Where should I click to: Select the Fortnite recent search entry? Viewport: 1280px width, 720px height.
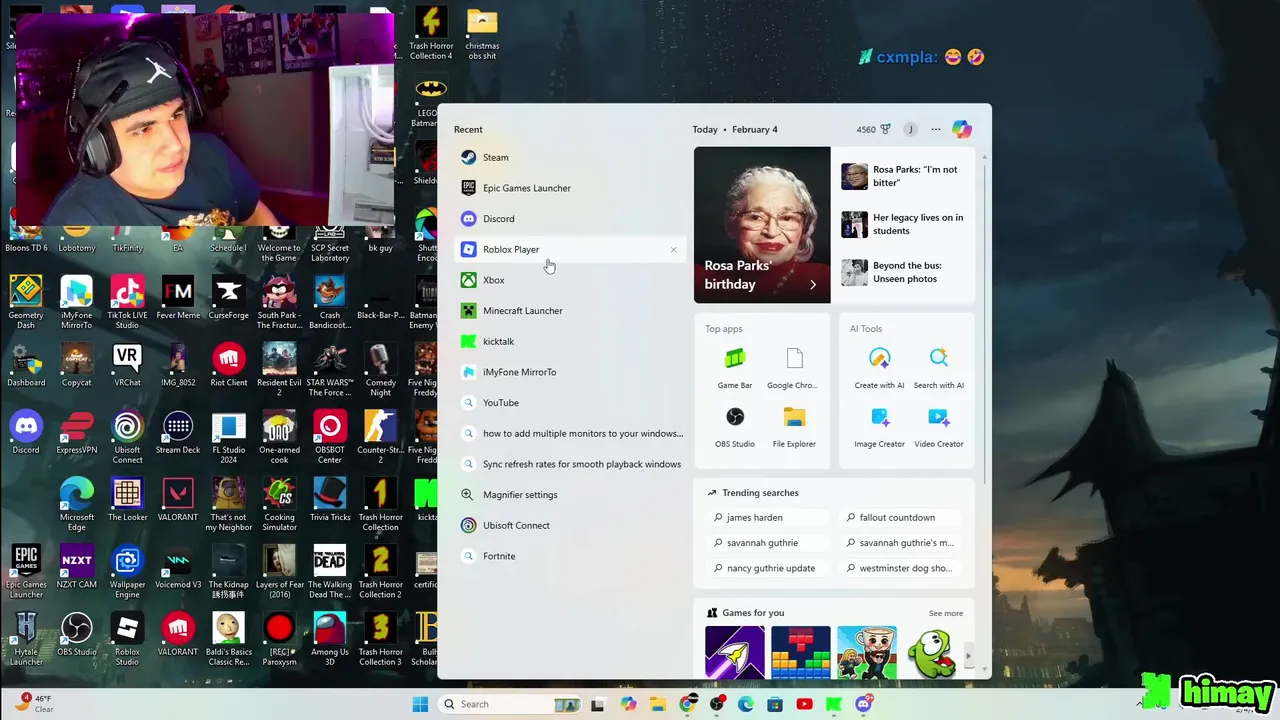point(570,556)
